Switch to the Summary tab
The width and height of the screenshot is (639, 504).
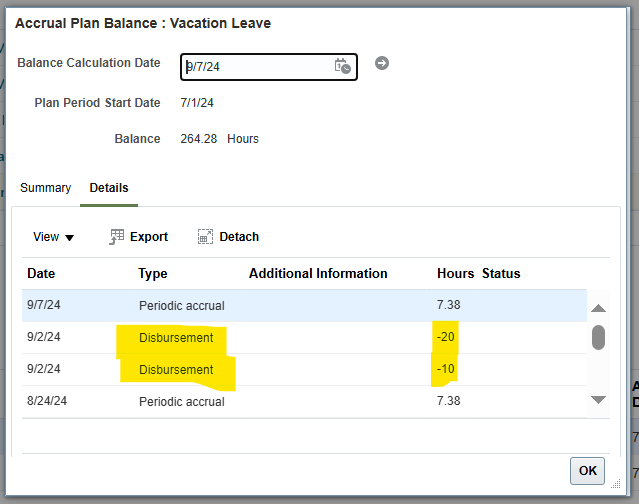[x=45, y=188]
